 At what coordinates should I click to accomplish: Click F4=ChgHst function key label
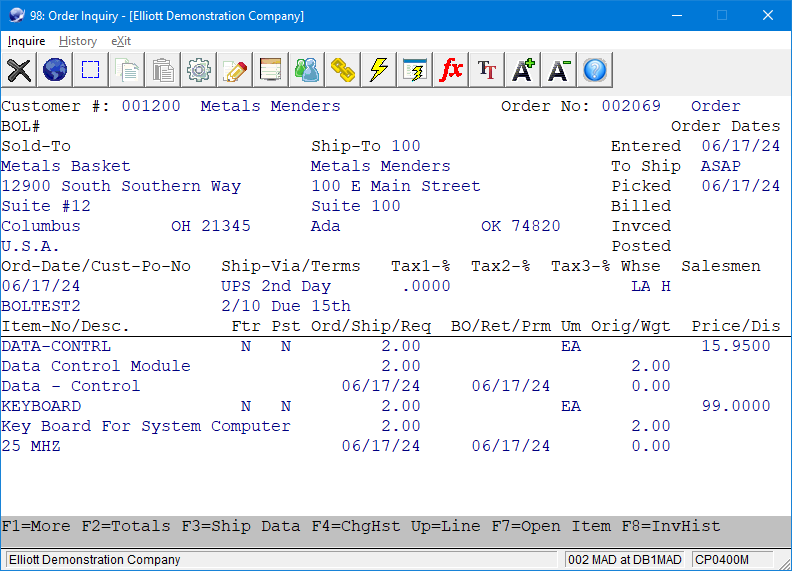[356, 526]
